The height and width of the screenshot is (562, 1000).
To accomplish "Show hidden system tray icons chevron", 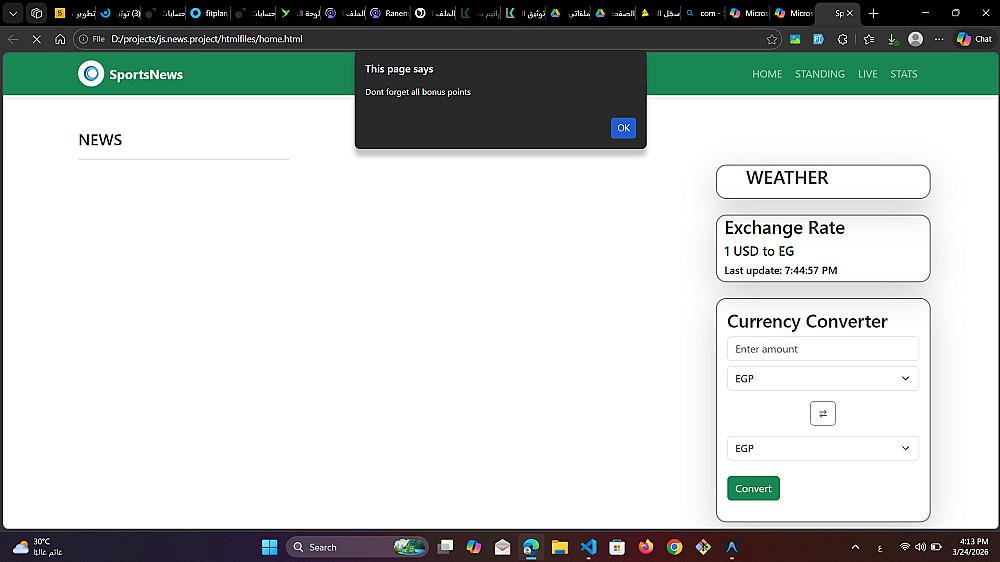I will [855, 547].
